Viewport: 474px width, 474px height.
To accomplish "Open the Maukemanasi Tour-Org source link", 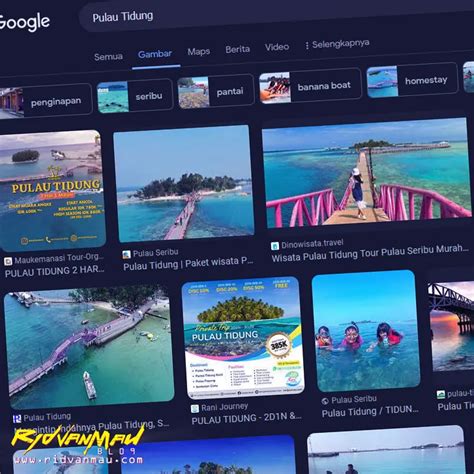I will pyautogui.click(x=59, y=258).
